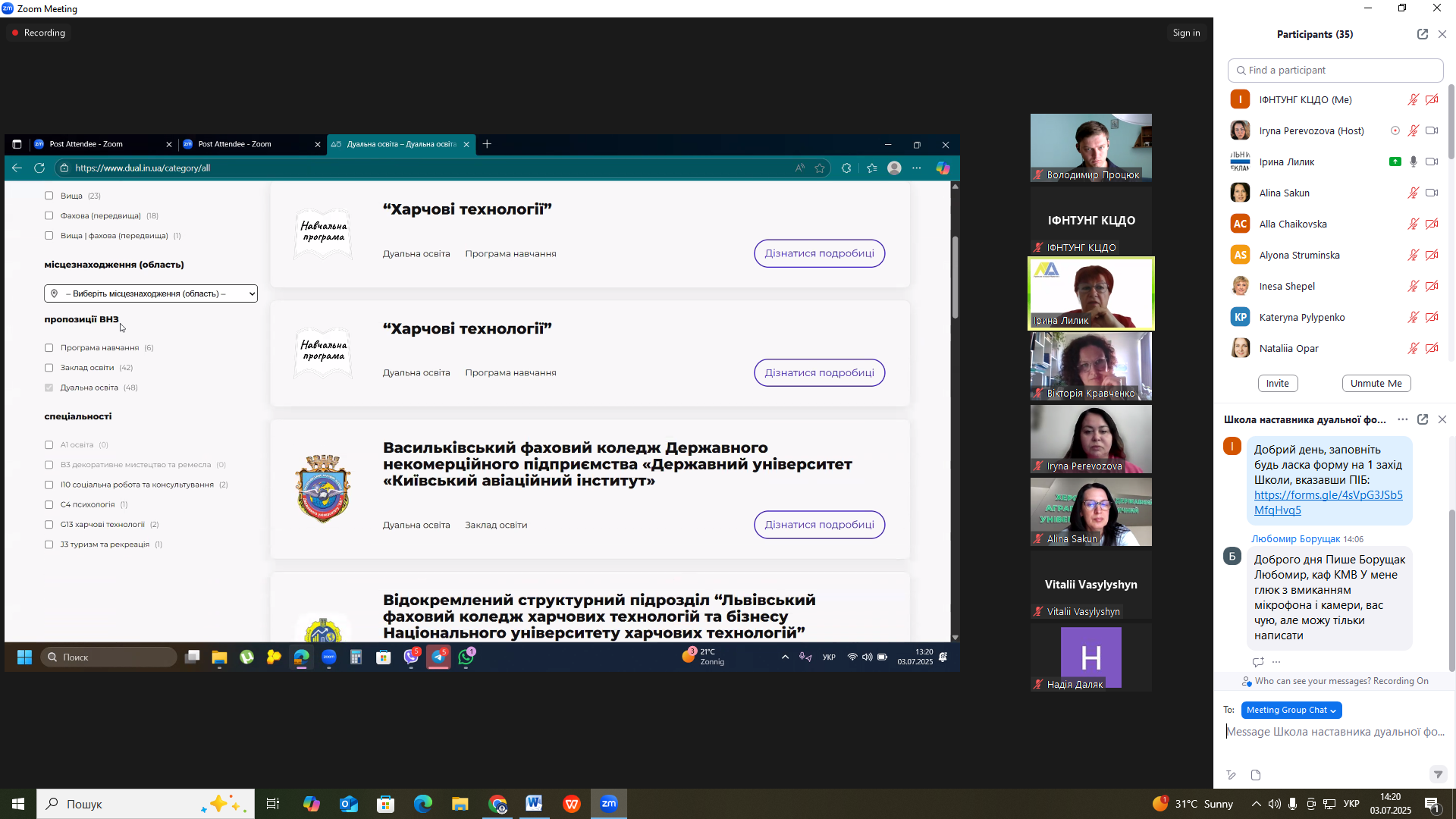1456x819 pixels.
Task: Tick the G13 харчові технології checkbox
Action: tap(49, 524)
